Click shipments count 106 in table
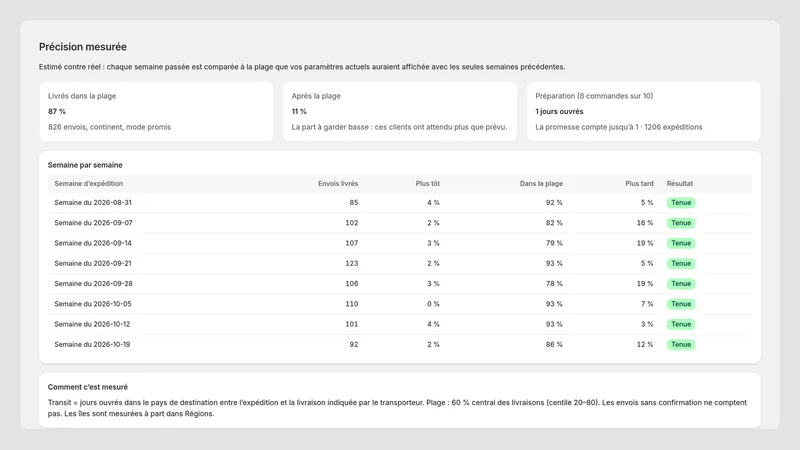Image resolution: width=800 pixels, height=450 pixels. tap(352, 284)
